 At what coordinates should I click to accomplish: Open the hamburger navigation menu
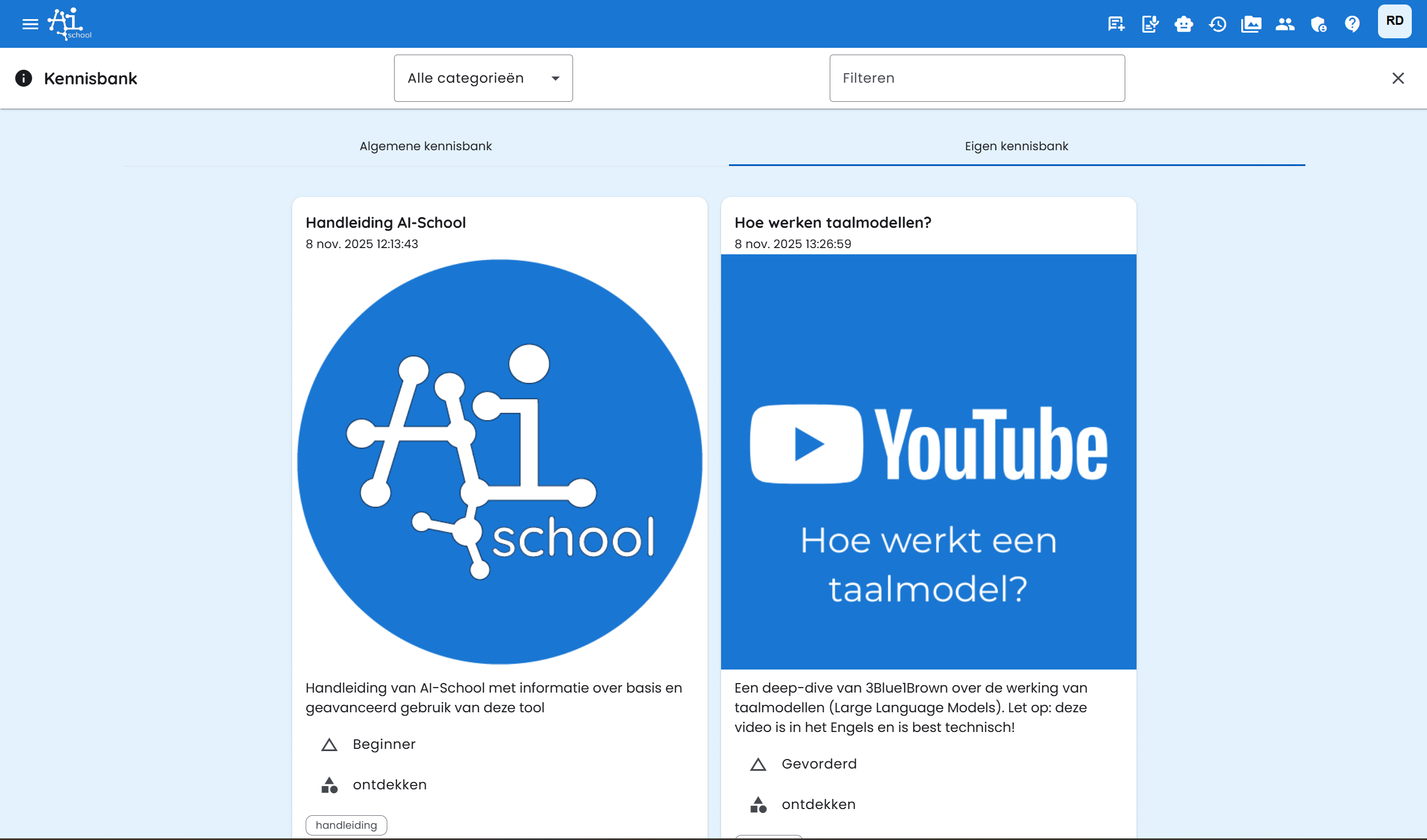tap(29, 23)
